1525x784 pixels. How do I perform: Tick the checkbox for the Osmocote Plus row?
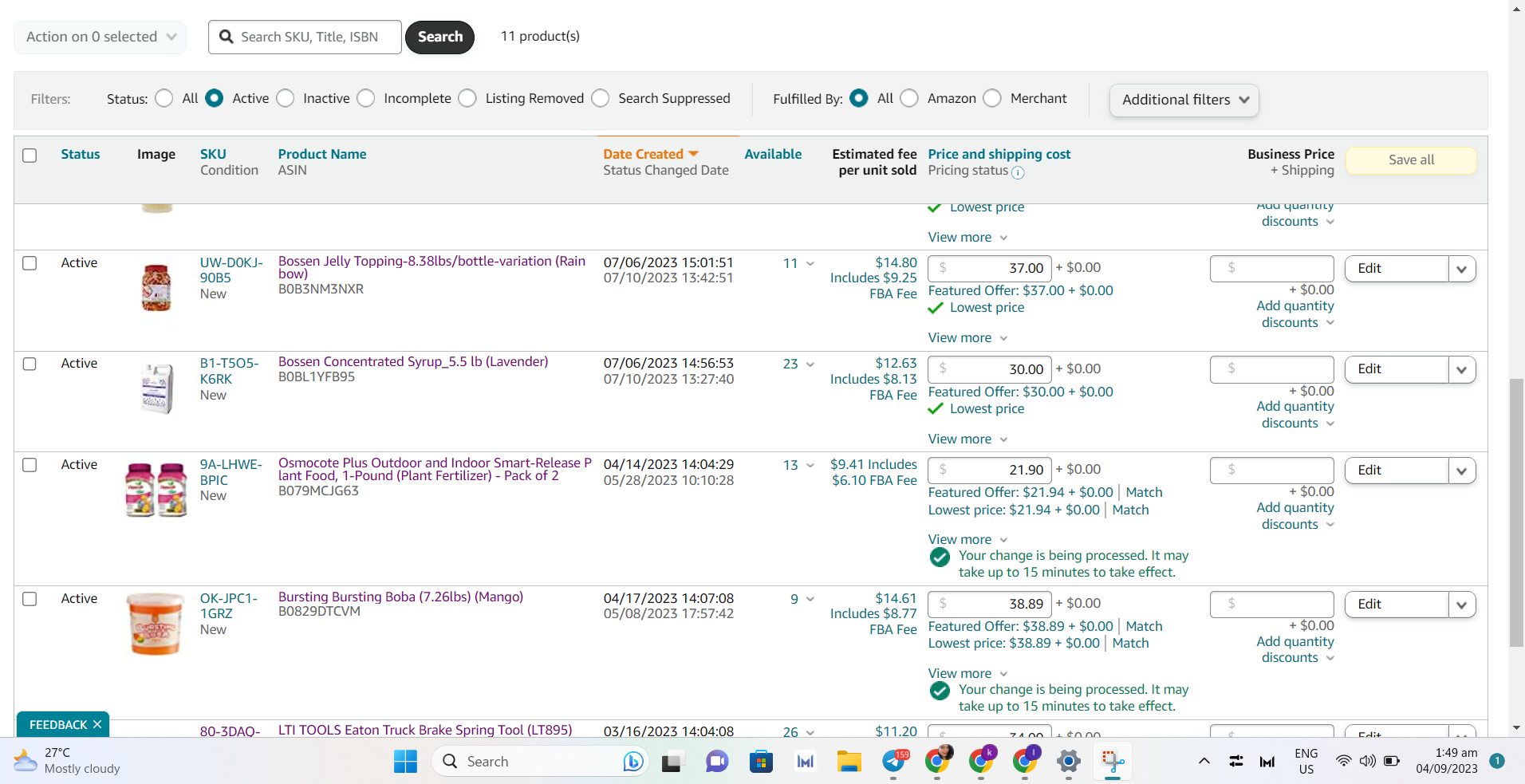30,465
